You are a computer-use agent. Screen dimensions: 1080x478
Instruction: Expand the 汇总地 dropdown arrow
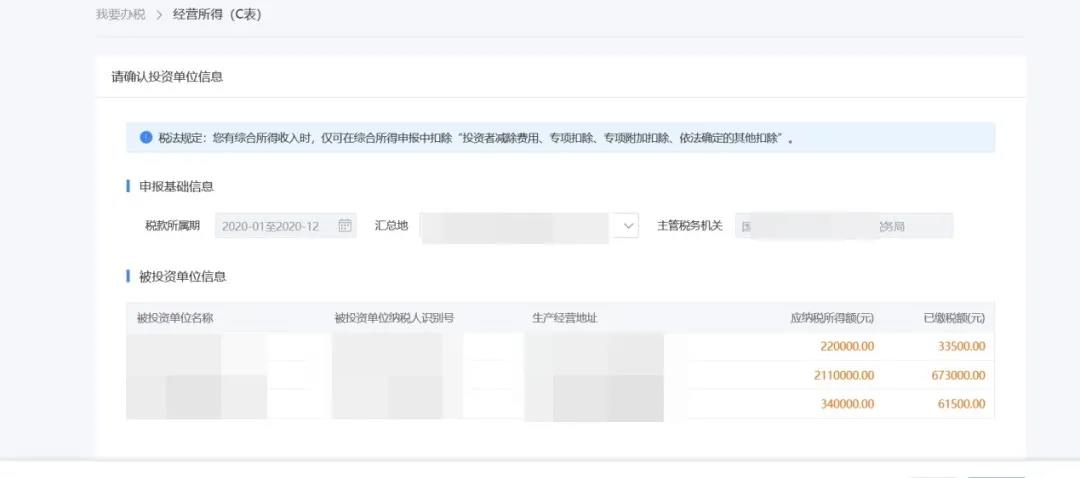click(x=627, y=226)
